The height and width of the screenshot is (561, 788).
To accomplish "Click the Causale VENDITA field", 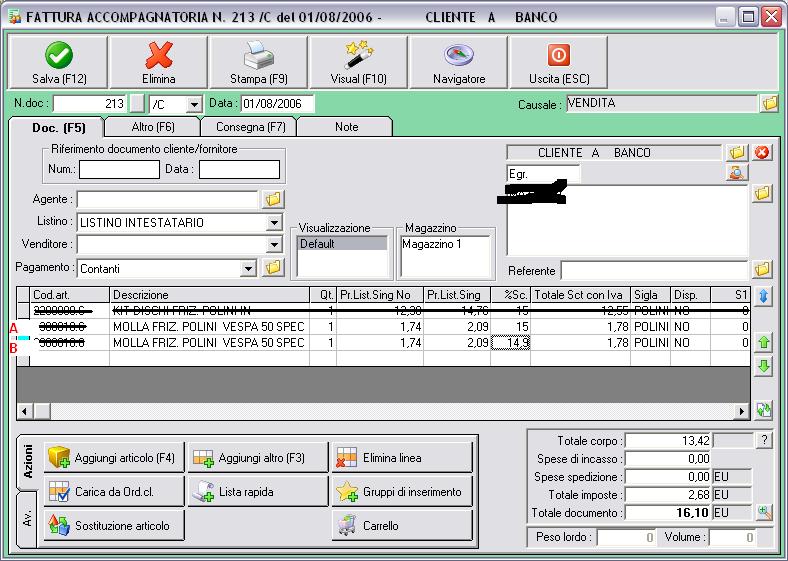I will tap(661, 104).
